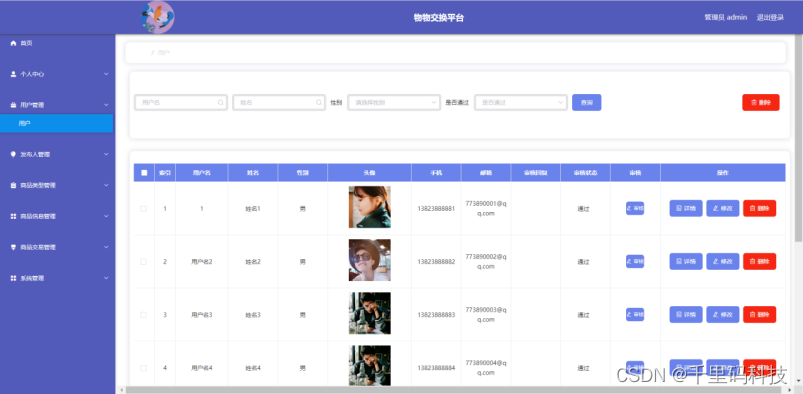Viewport: 803px width, 394px height.
Task: Click the icon beside 商品交易管理
Action: click(13, 247)
